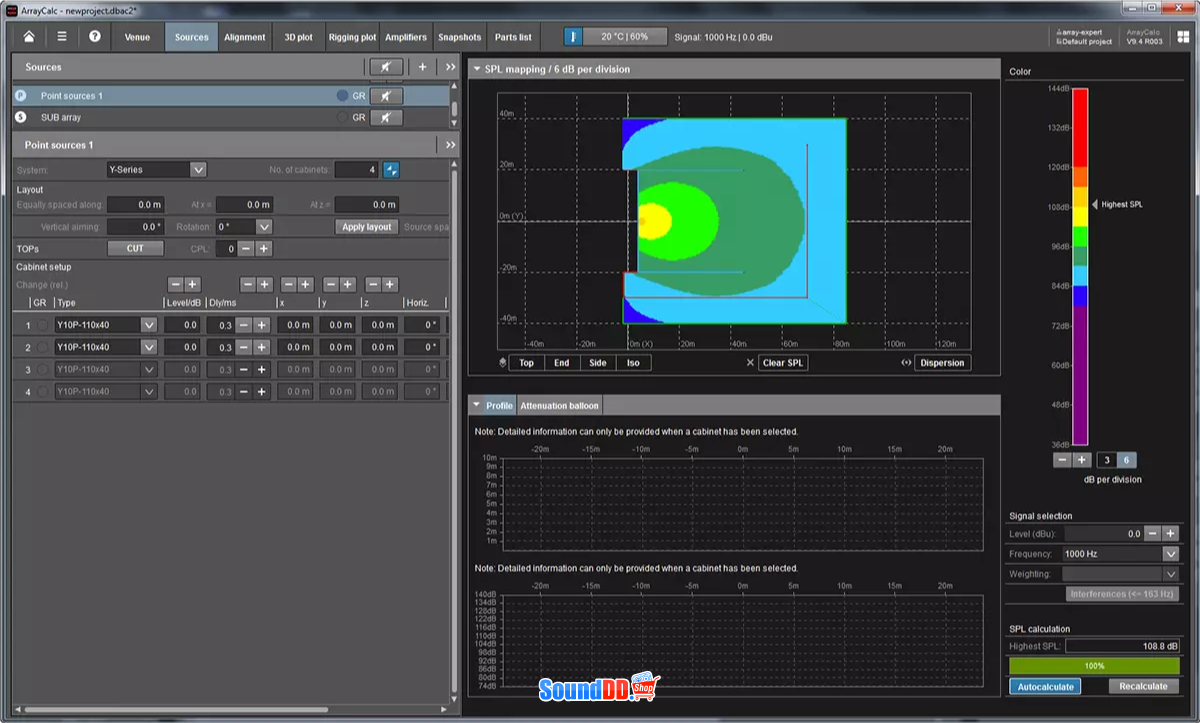Select GR radio for cabinet 1
1200x723 pixels.
click(x=42, y=325)
